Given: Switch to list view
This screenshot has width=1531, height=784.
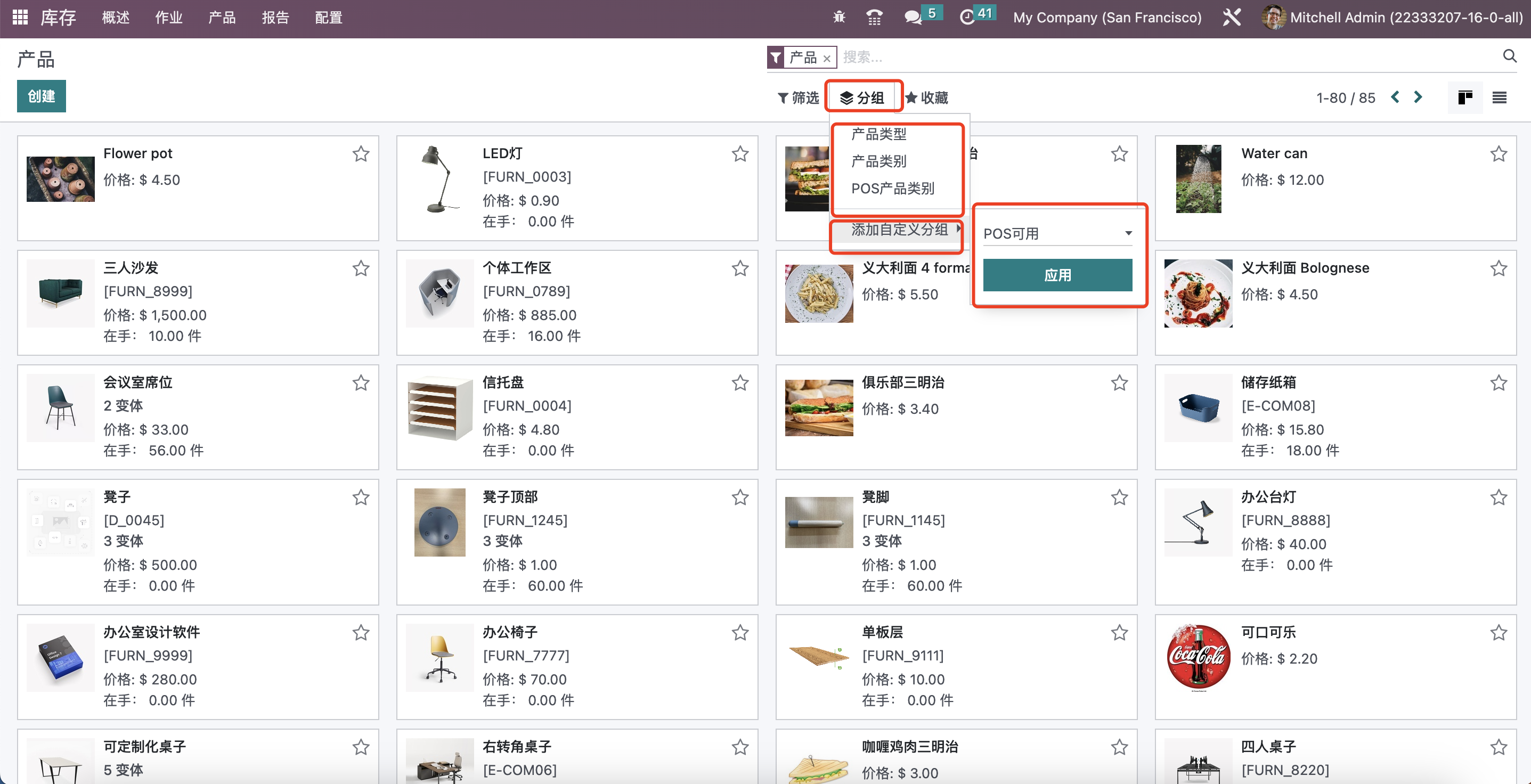Looking at the screenshot, I should 1499,97.
